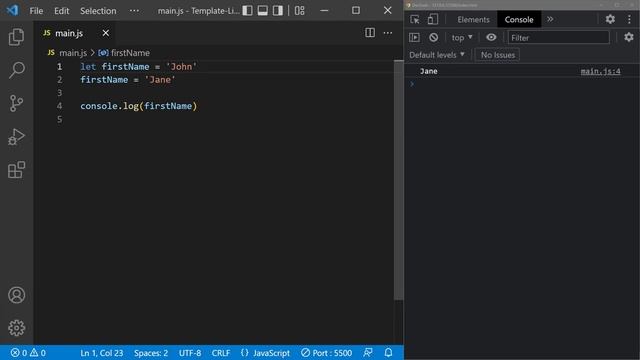Open main.js:4 source link
The width and height of the screenshot is (640, 360).
[600, 71]
